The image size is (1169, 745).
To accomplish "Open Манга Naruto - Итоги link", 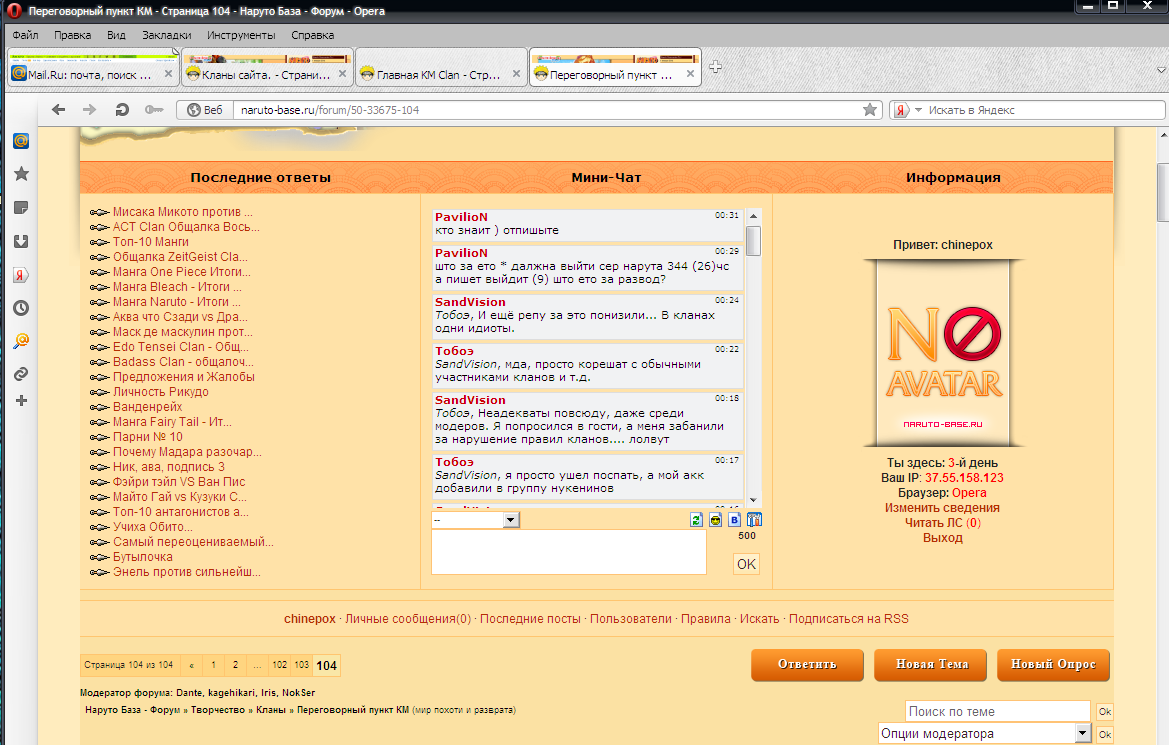I will (x=177, y=302).
